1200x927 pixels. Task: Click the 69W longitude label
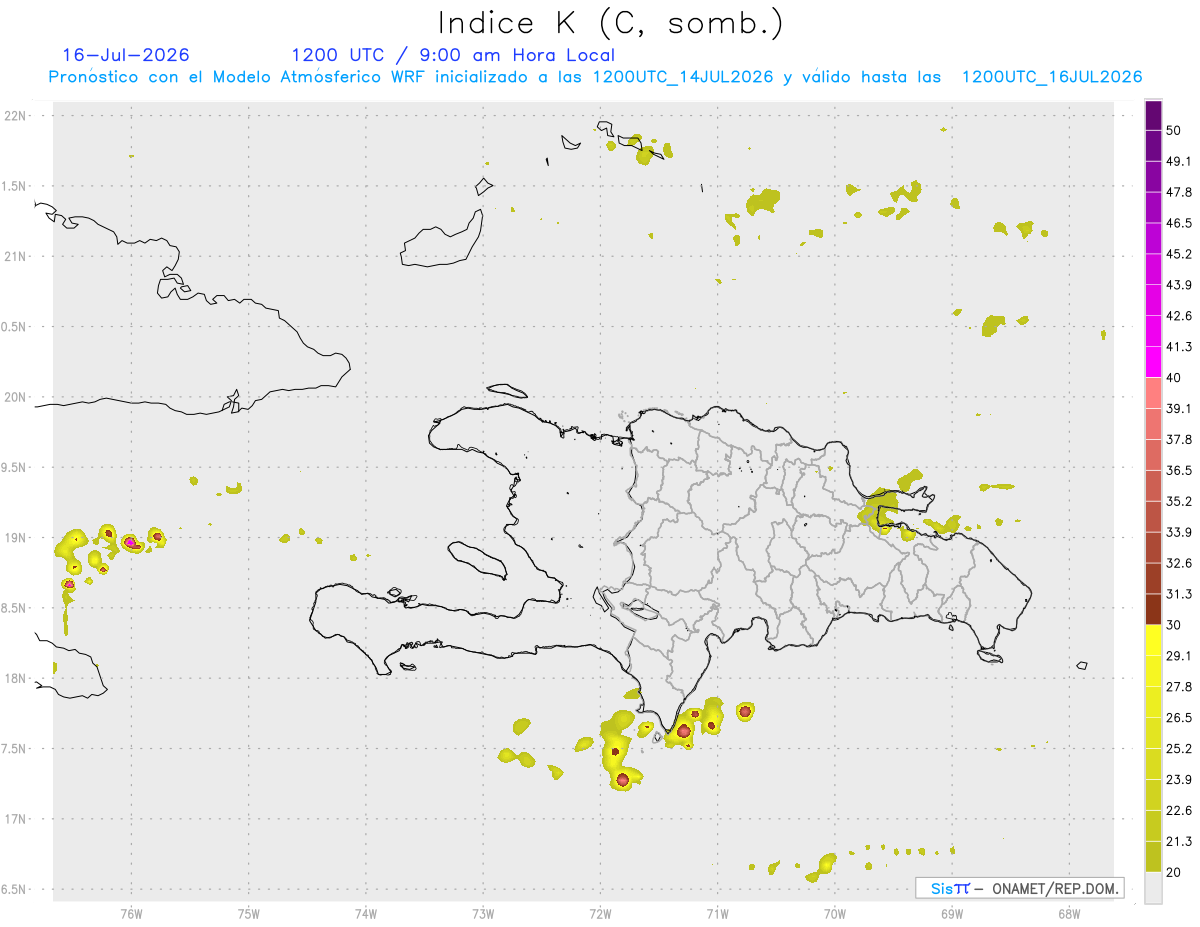click(x=952, y=914)
